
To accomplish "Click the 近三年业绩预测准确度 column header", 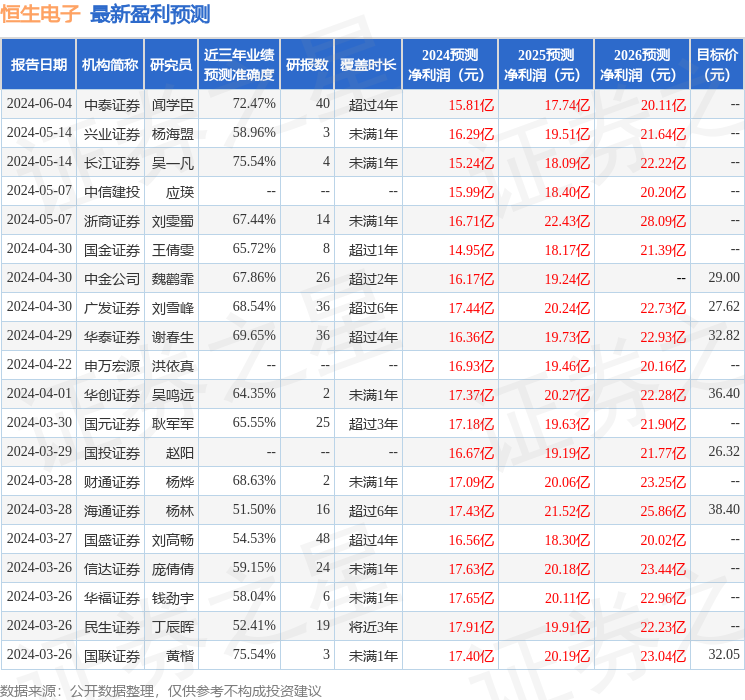I will point(239,65).
